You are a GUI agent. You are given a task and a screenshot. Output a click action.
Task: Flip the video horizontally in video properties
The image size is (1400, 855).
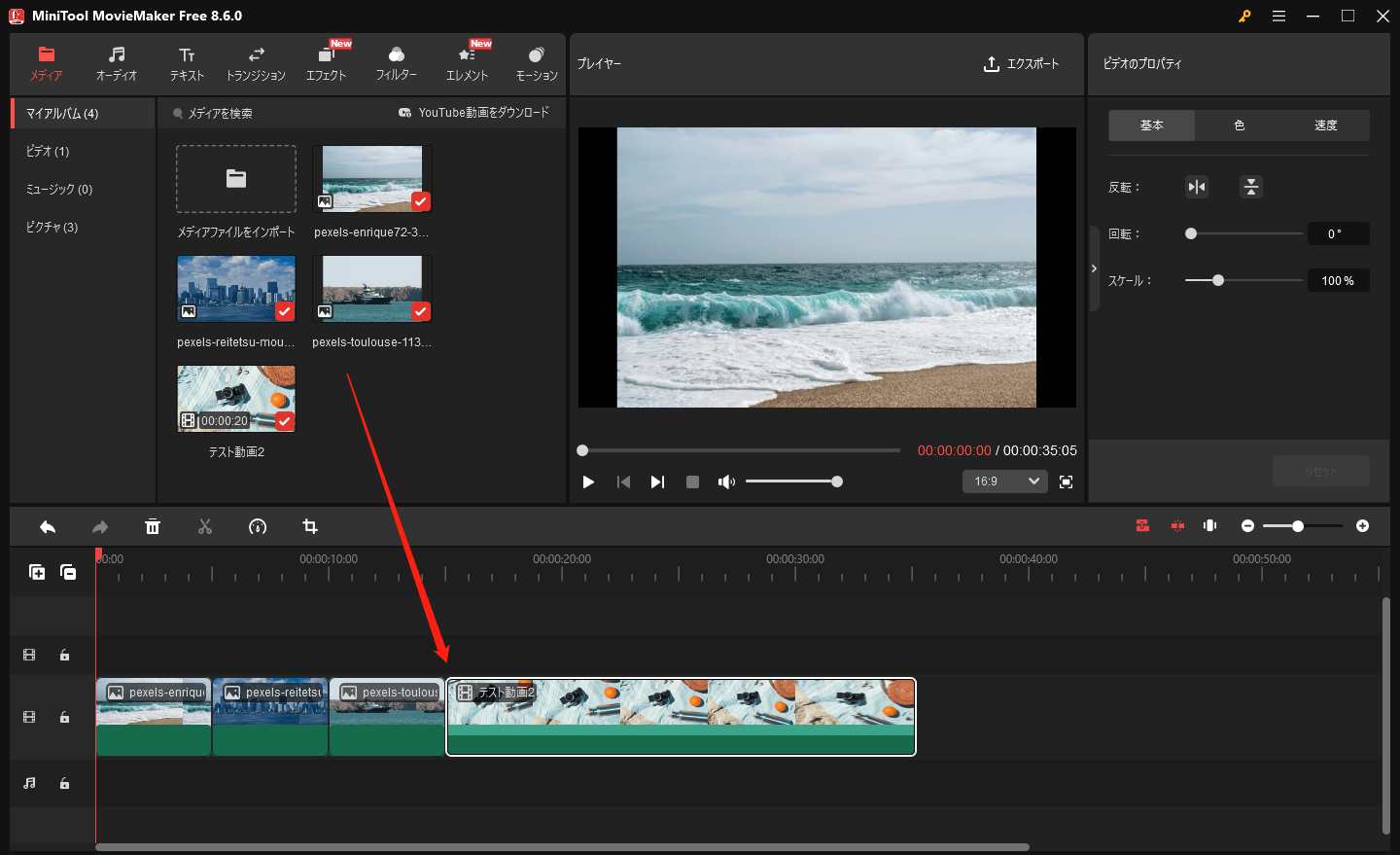pos(1196,186)
